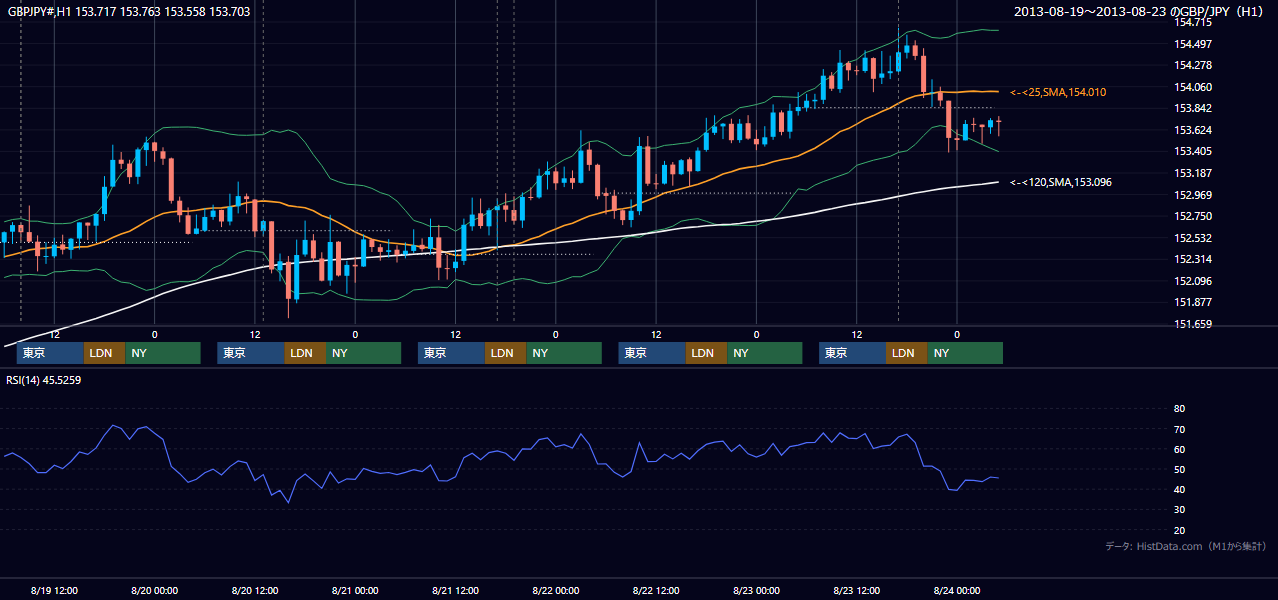The image size is (1278, 600).
Task: Click the 25 SMA 154.010 label
Action: 1058,92
